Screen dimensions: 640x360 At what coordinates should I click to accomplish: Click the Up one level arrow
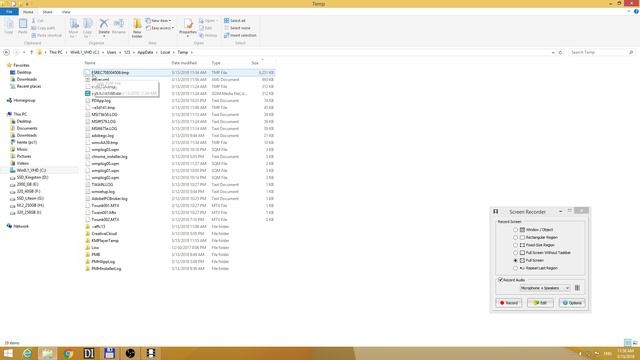31,52
